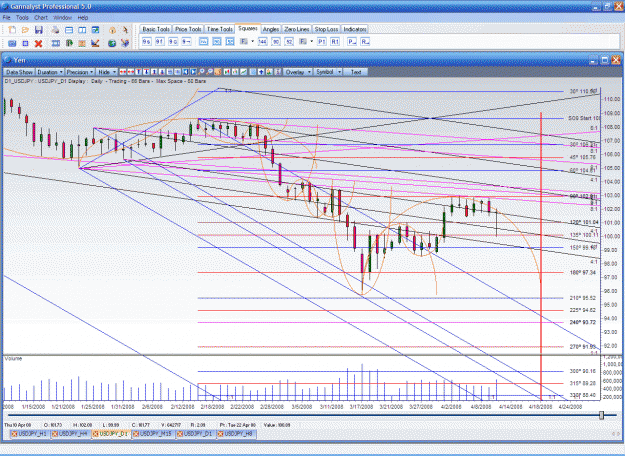Switch to the Indicators tab
625x456 pixels.
coord(354,29)
